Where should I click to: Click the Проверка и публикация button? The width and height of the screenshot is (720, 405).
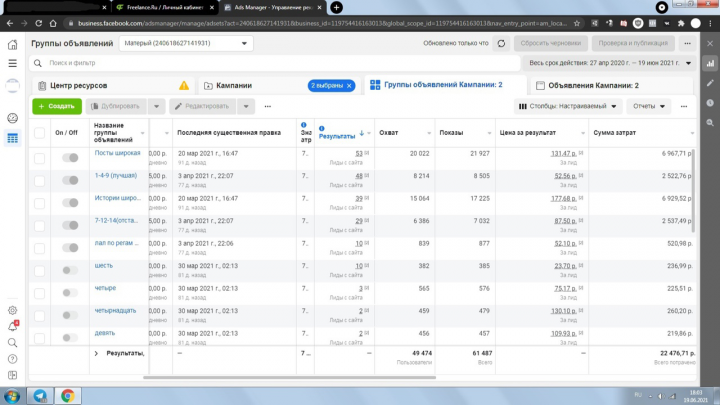coord(633,43)
